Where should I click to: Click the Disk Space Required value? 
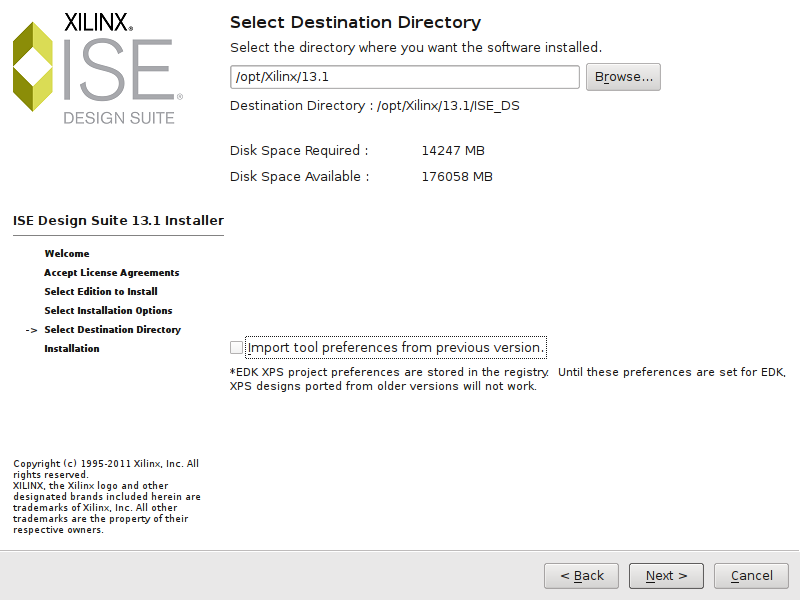coord(453,151)
